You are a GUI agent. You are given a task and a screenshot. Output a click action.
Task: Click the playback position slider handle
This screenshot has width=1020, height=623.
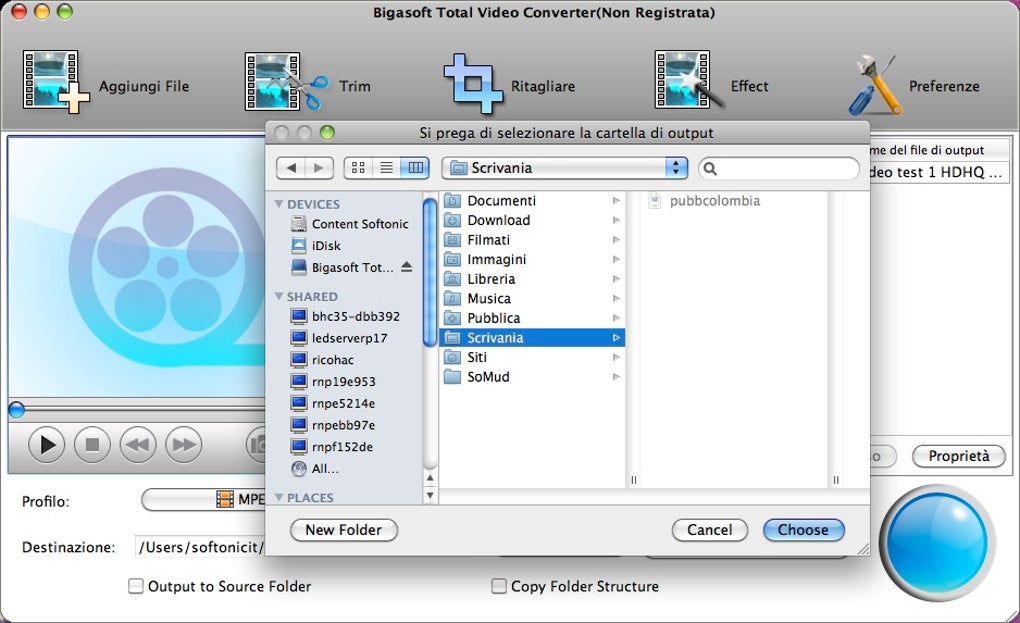(16, 410)
